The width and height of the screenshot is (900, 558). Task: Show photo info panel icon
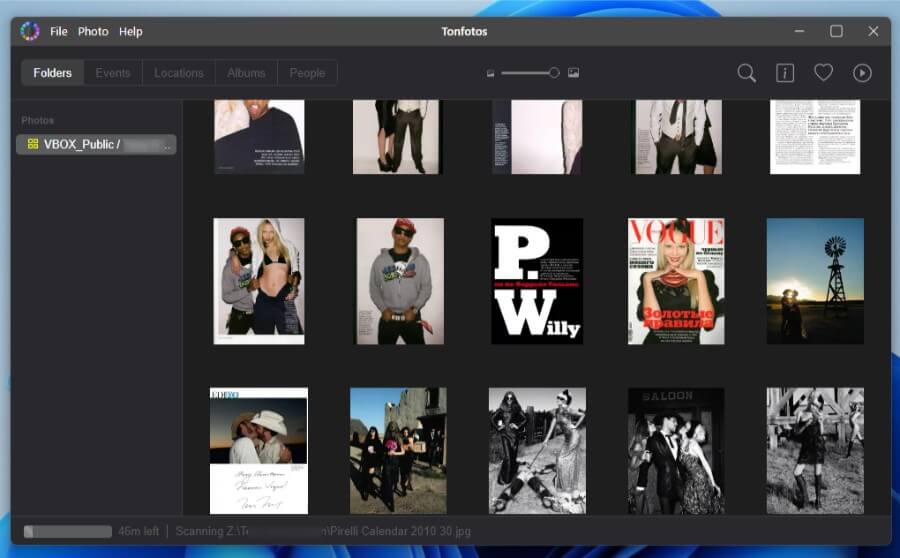(x=785, y=73)
